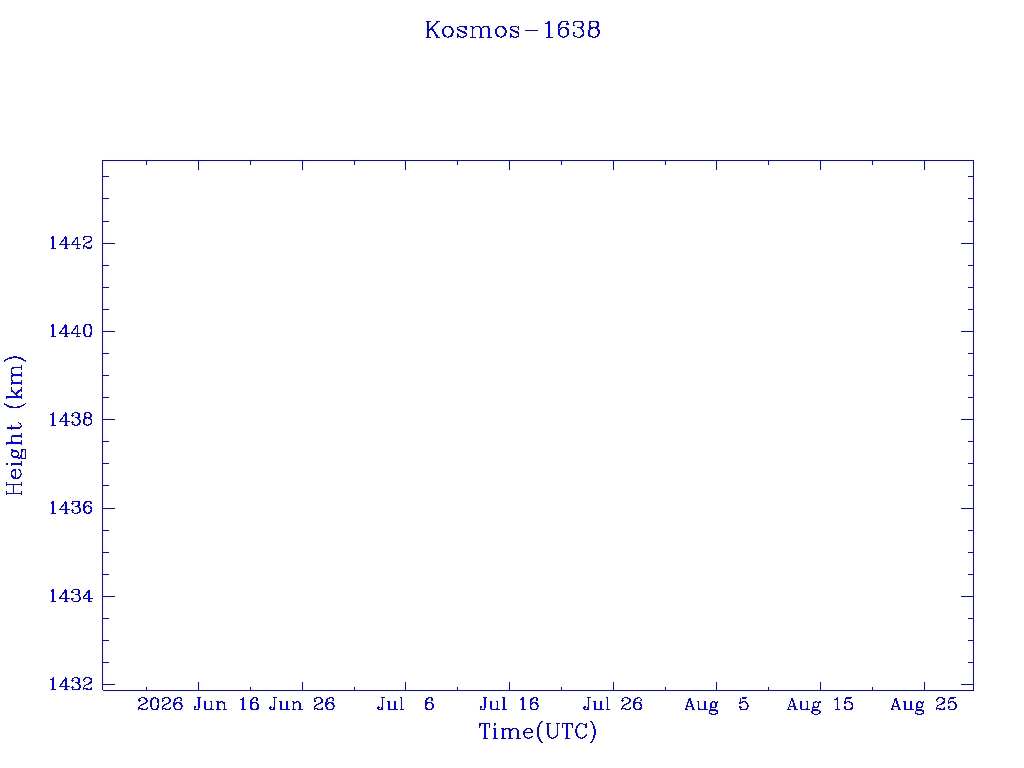This screenshot has width=1024, height=768.
Task: Select the 1440 height tick label
Action: 71,331
